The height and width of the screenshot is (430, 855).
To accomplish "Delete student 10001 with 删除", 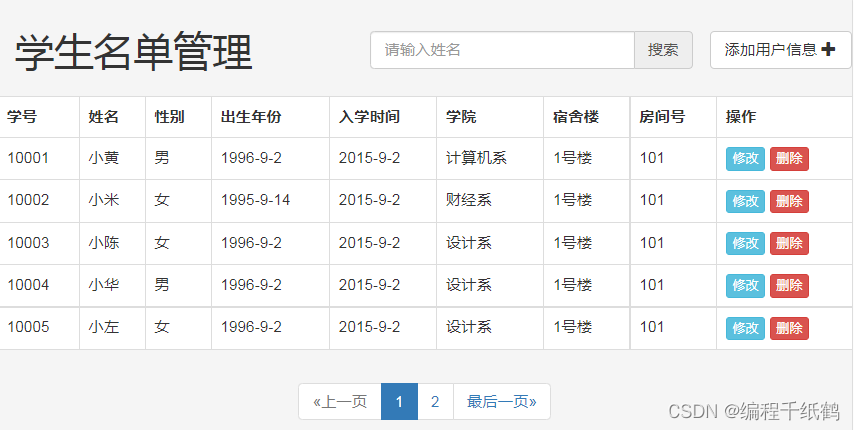I will point(789,159).
